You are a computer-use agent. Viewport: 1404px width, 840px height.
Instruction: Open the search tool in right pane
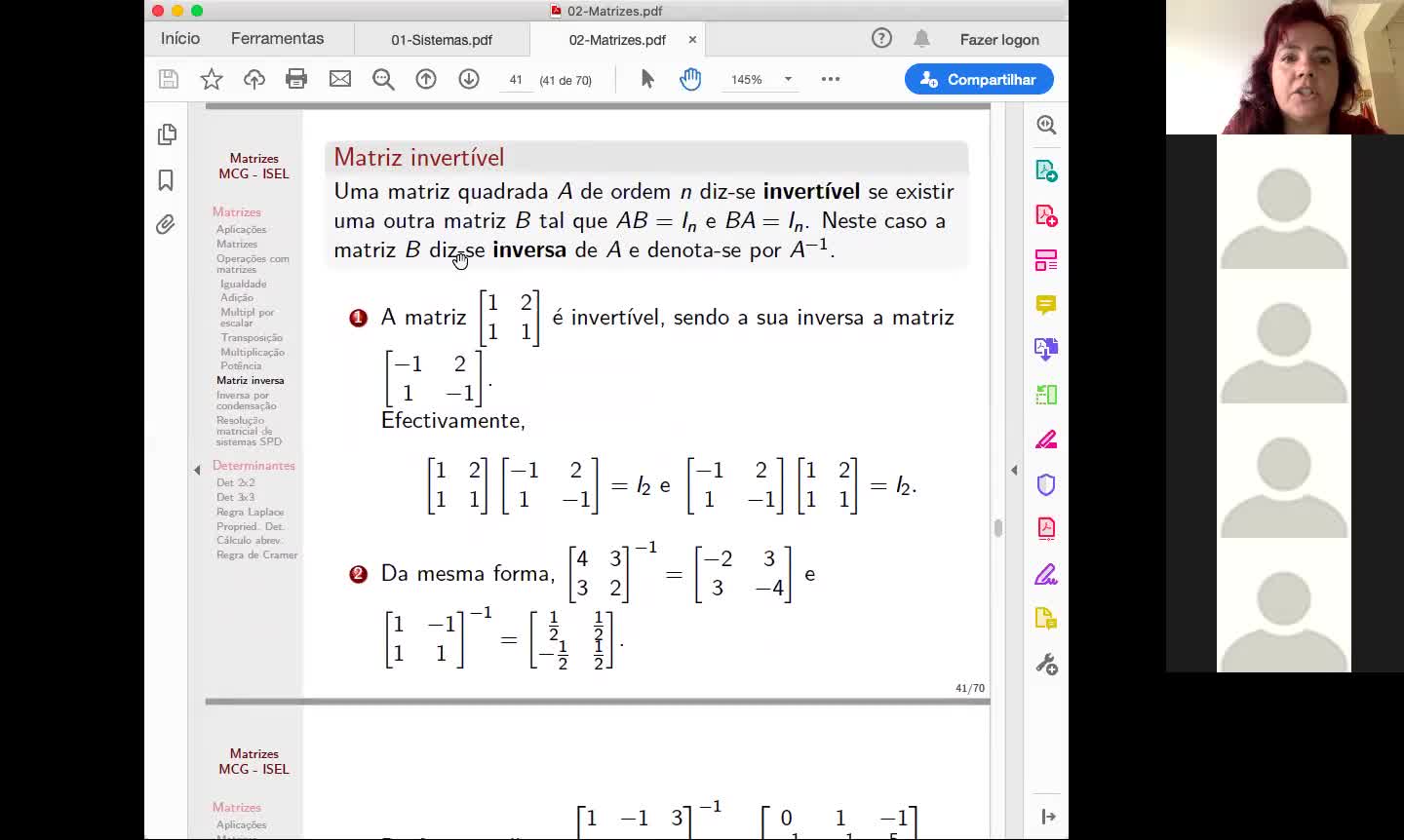pos(1046,126)
